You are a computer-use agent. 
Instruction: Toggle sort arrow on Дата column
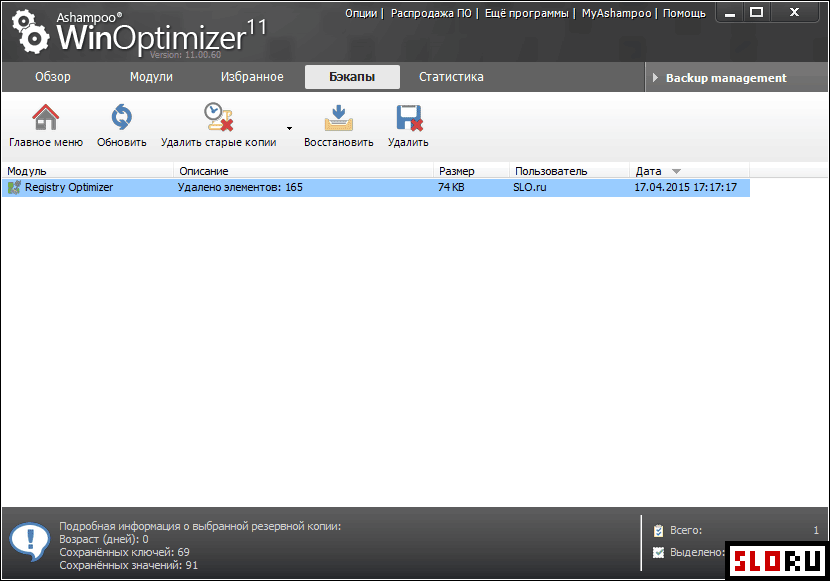[x=676, y=171]
